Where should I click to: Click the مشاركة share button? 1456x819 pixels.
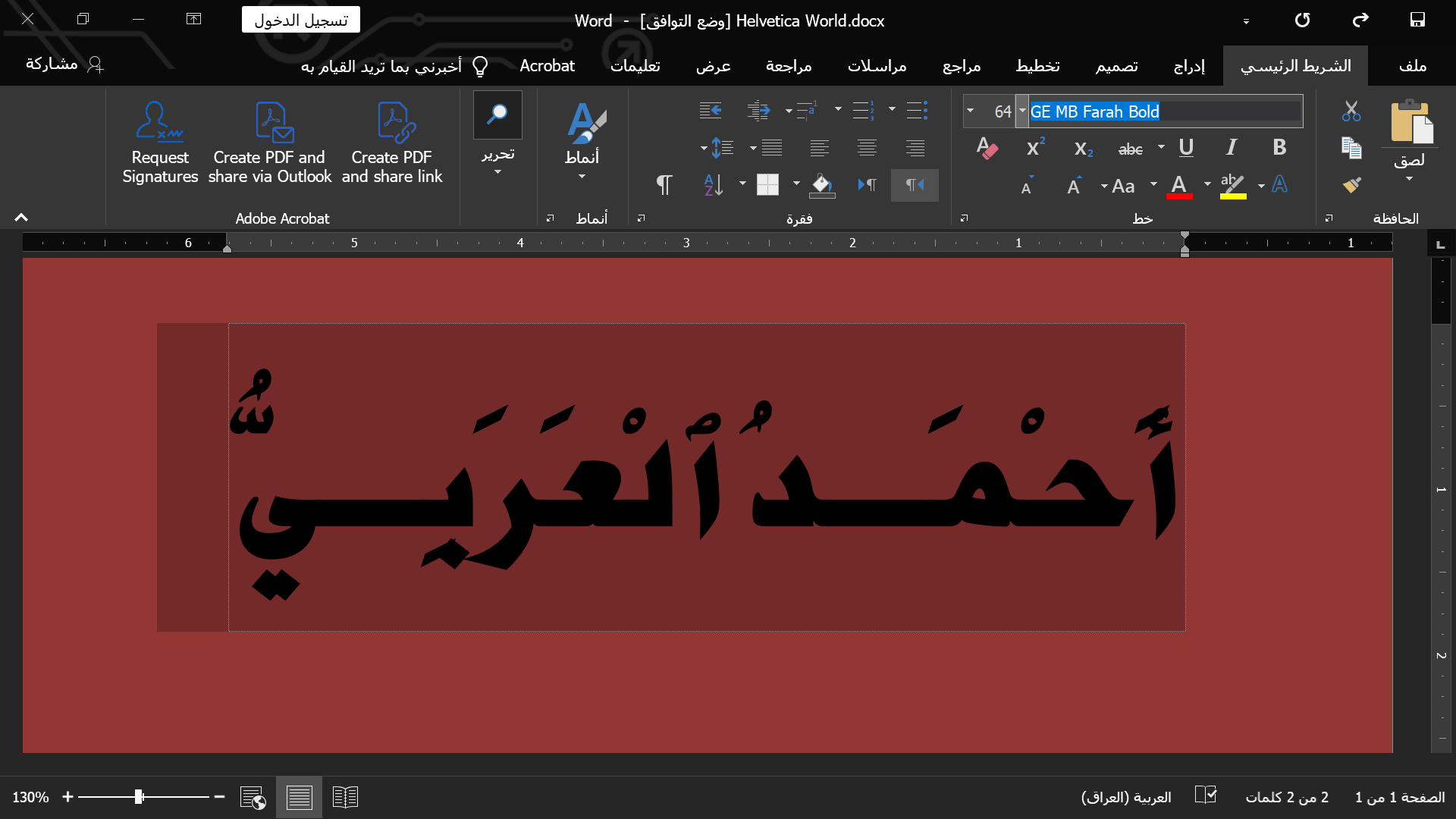pyautogui.click(x=64, y=64)
